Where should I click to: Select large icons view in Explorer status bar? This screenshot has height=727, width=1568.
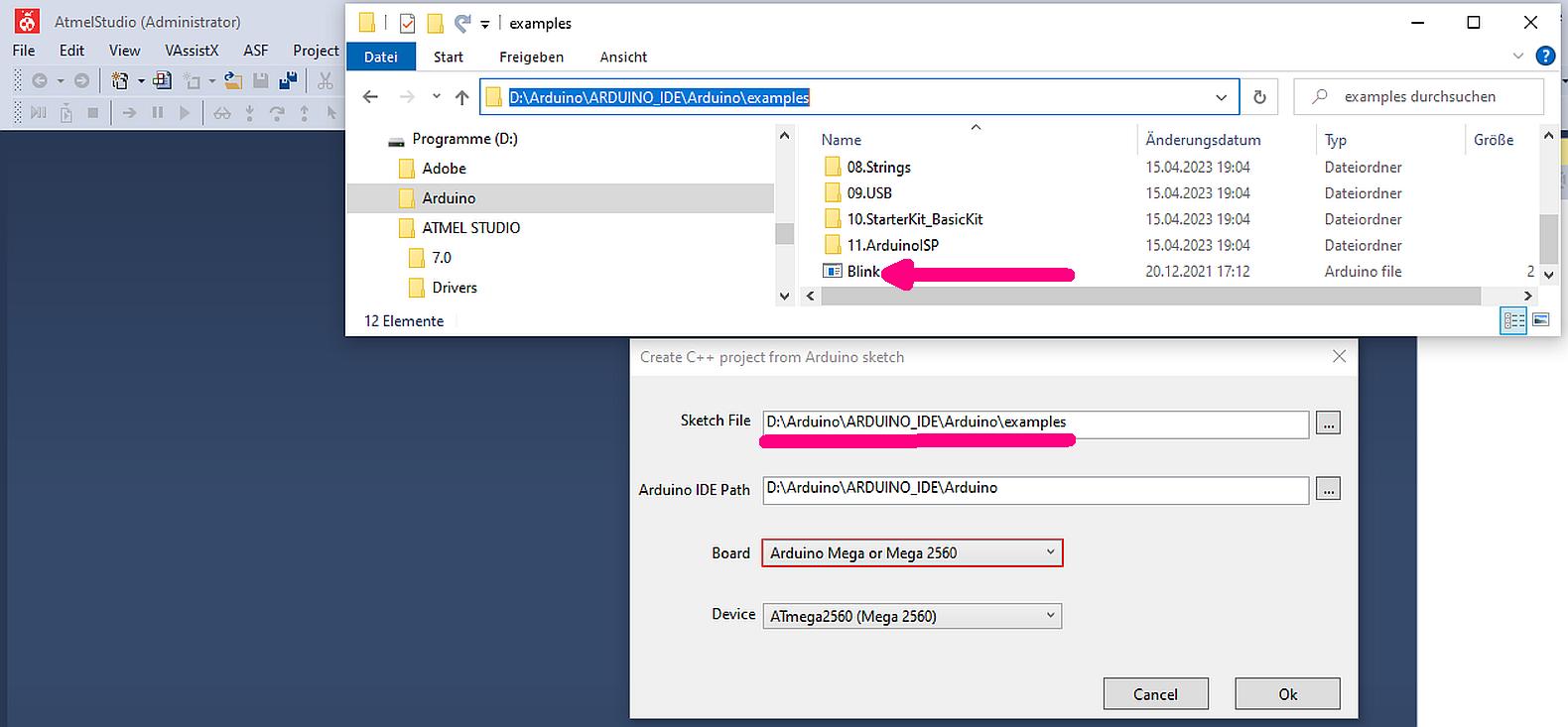[x=1541, y=320]
